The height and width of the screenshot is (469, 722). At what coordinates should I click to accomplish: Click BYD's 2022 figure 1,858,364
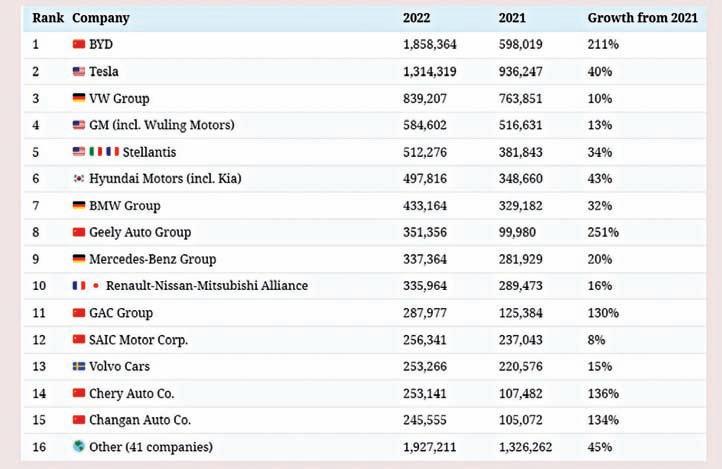430,45
